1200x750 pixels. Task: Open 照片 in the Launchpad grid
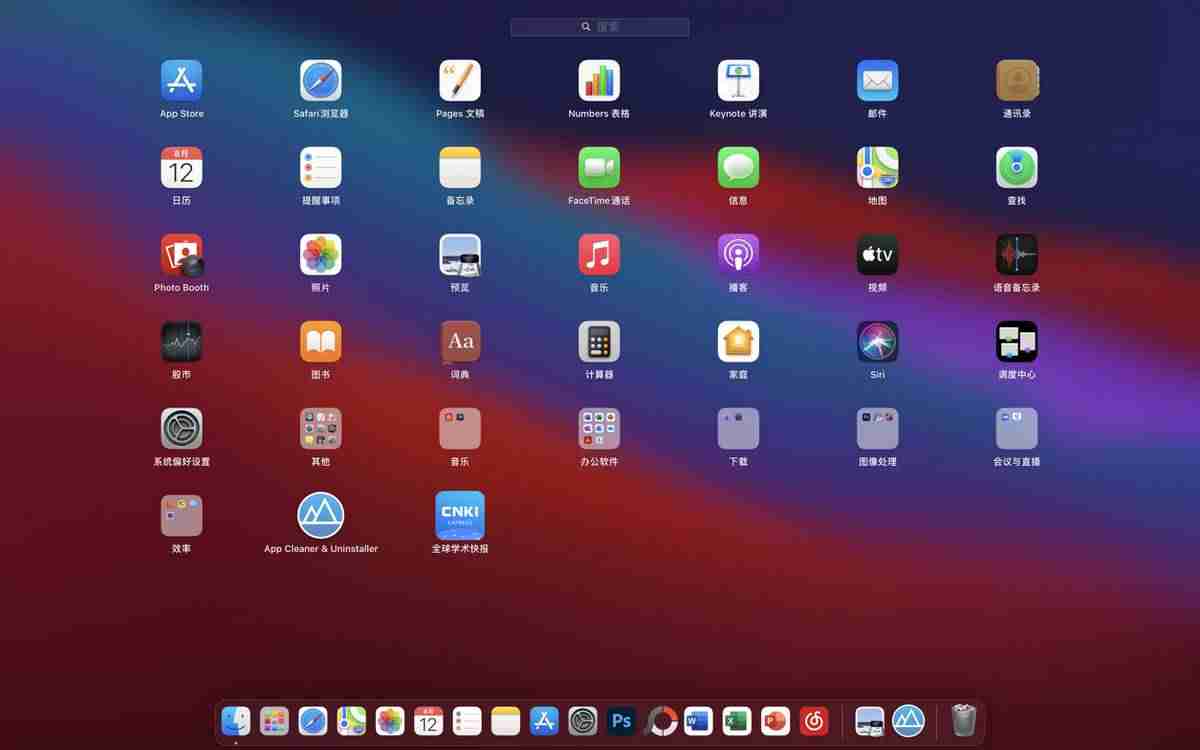[x=321, y=255]
